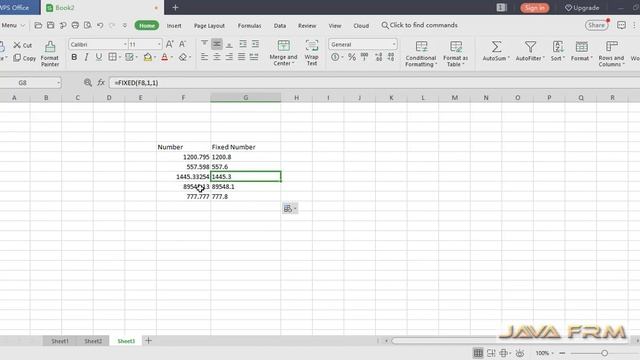Image resolution: width=640 pixels, height=360 pixels.
Task: Toggle center horizontal alignment
Action: click(x=216, y=57)
